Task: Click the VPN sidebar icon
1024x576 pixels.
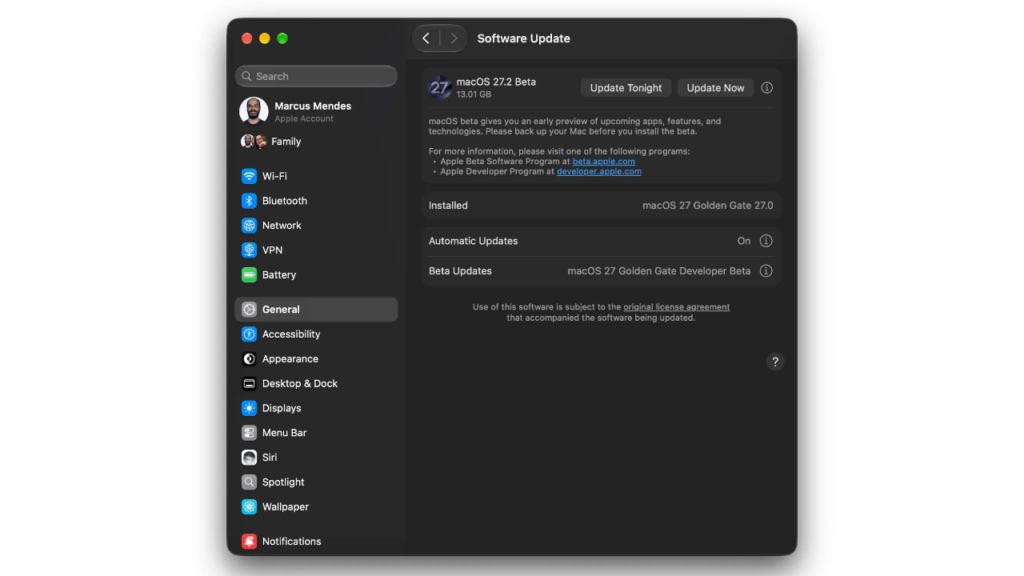Action: (249, 250)
